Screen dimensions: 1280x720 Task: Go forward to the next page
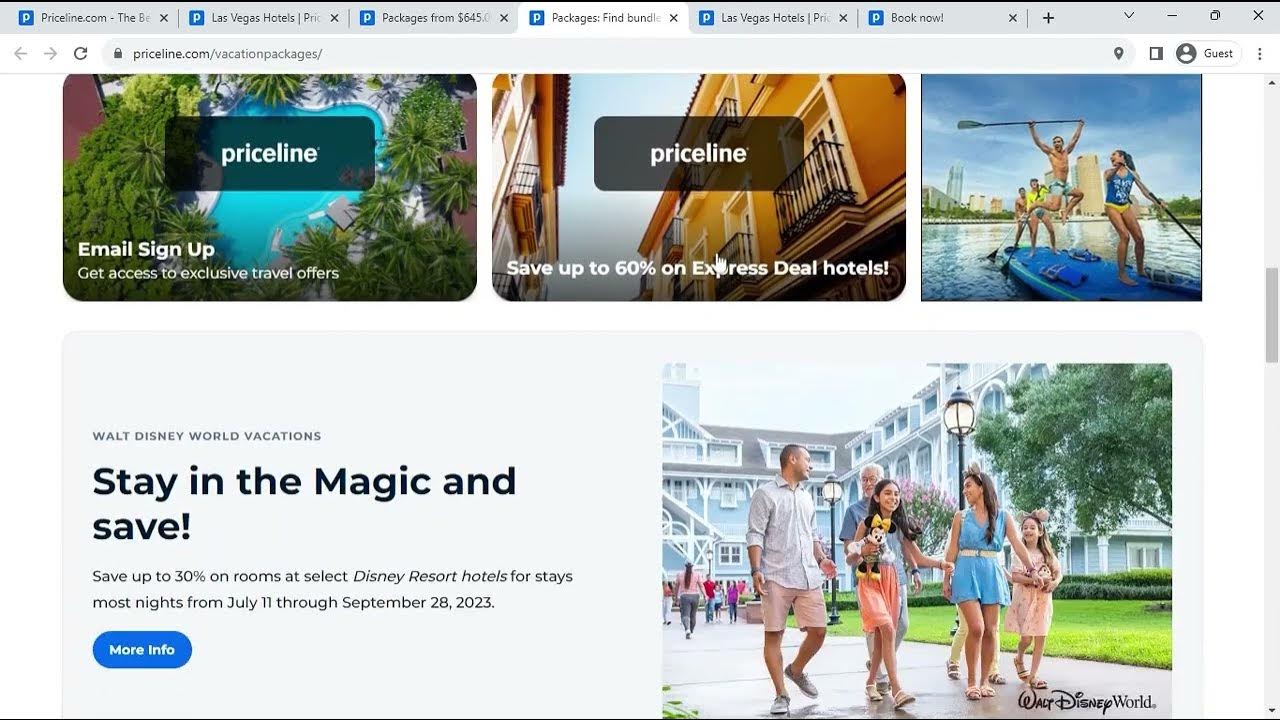click(50, 53)
